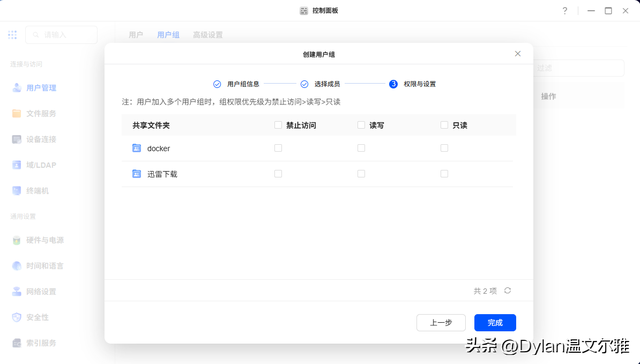Enable 读写 for docker
Image resolution: width=640 pixels, height=364 pixels.
pyautogui.click(x=361, y=148)
